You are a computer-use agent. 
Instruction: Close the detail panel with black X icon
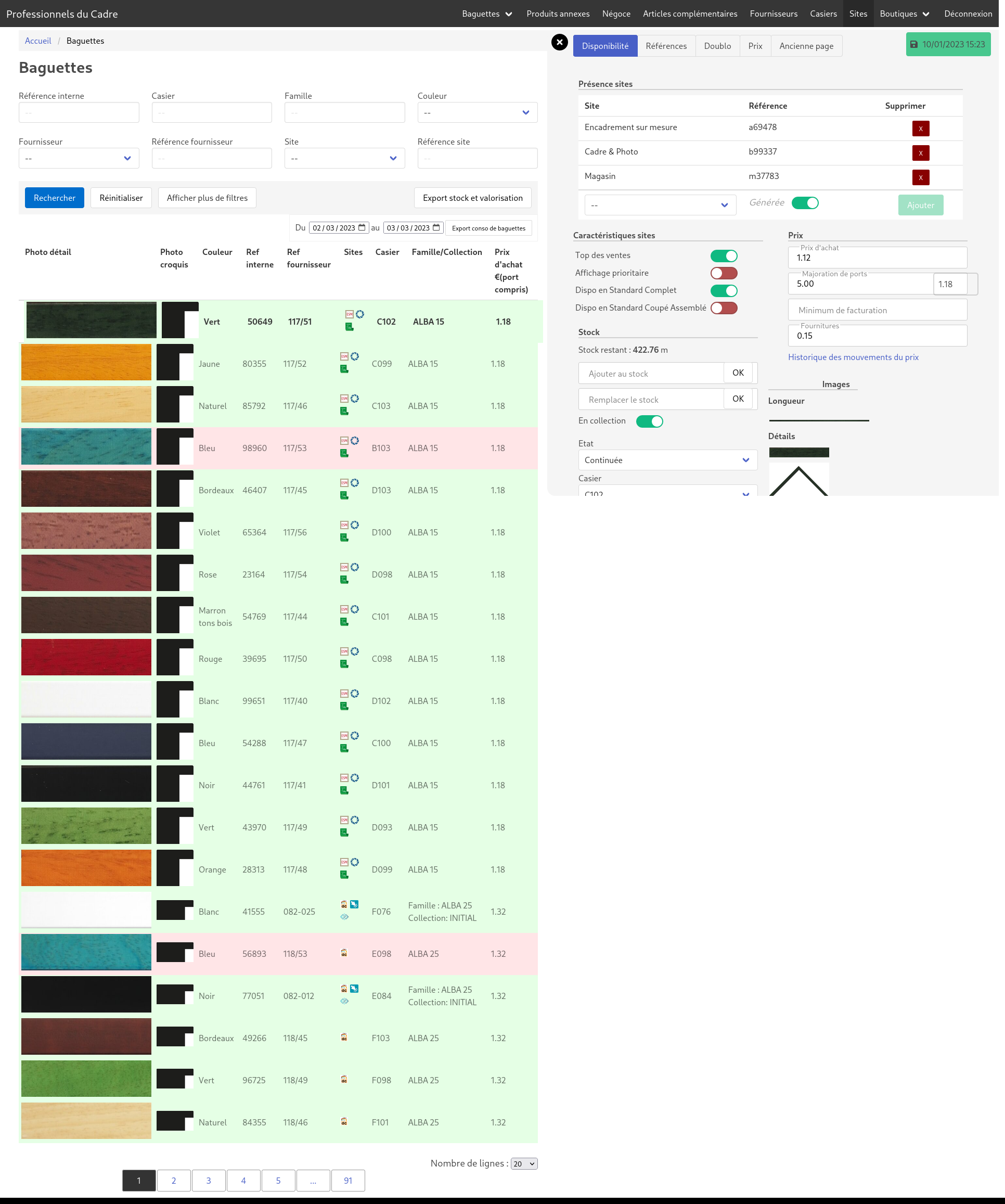[559, 43]
